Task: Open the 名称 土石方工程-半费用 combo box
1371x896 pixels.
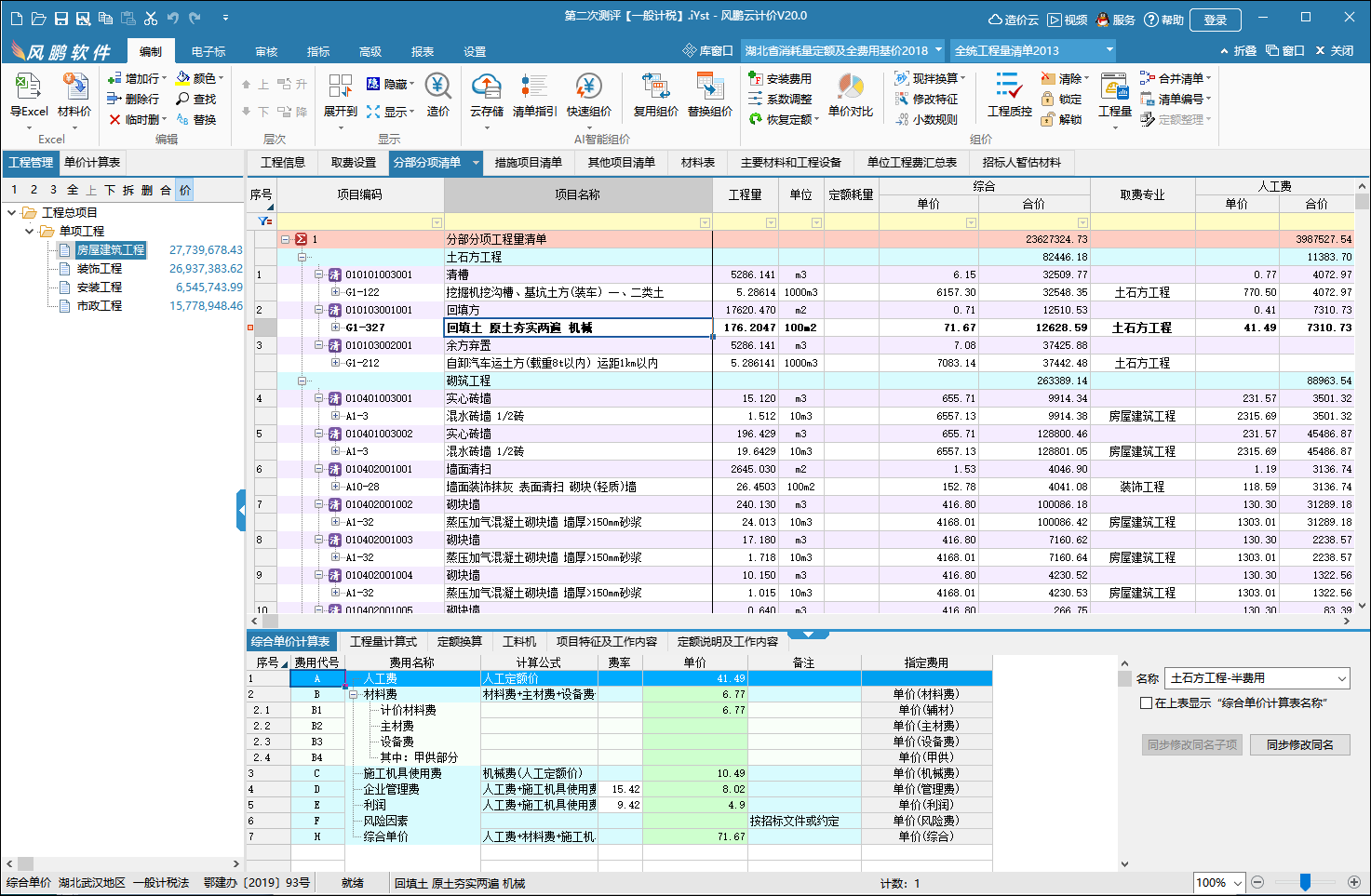Action: coord(1341,679)
